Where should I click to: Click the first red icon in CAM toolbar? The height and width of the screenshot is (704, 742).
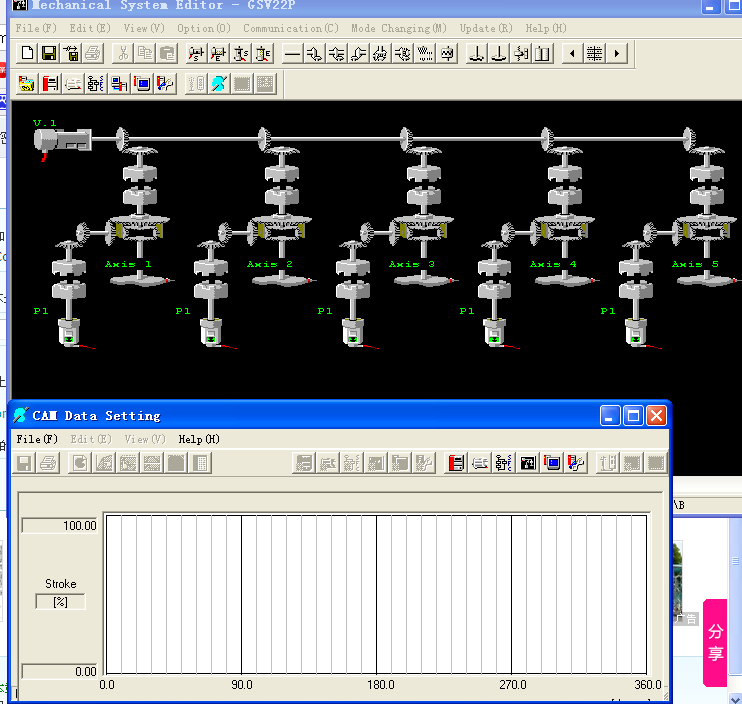(x=456, y=463)
